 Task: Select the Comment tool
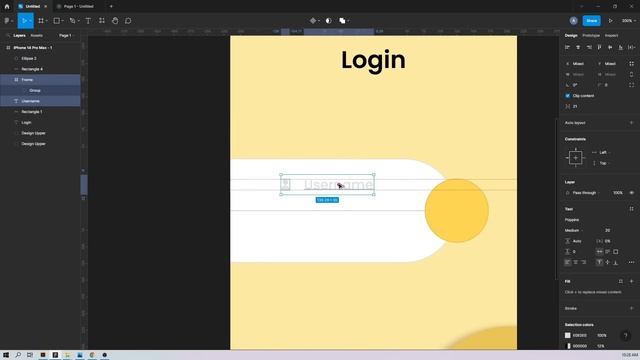128,21
